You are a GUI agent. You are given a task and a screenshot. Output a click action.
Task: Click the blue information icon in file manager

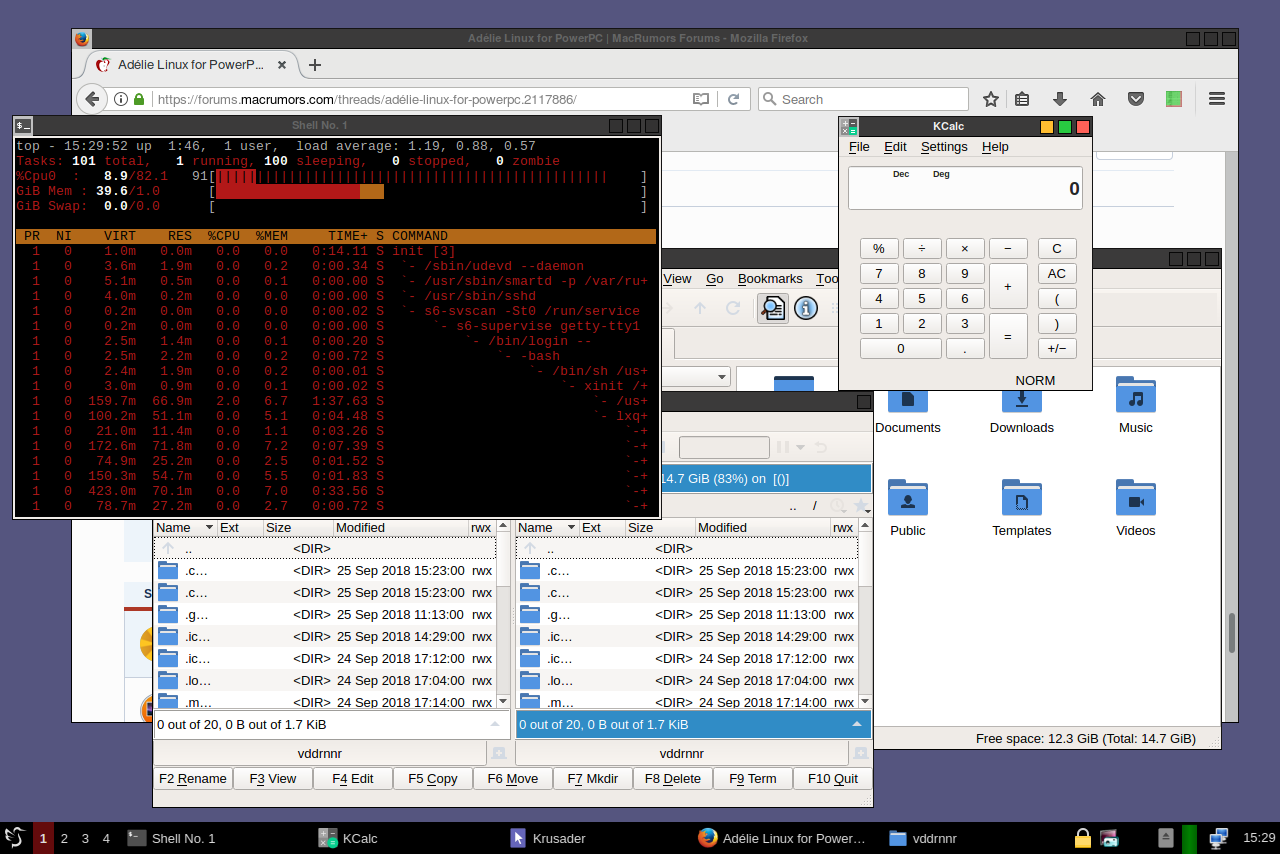tap(806, 308)
